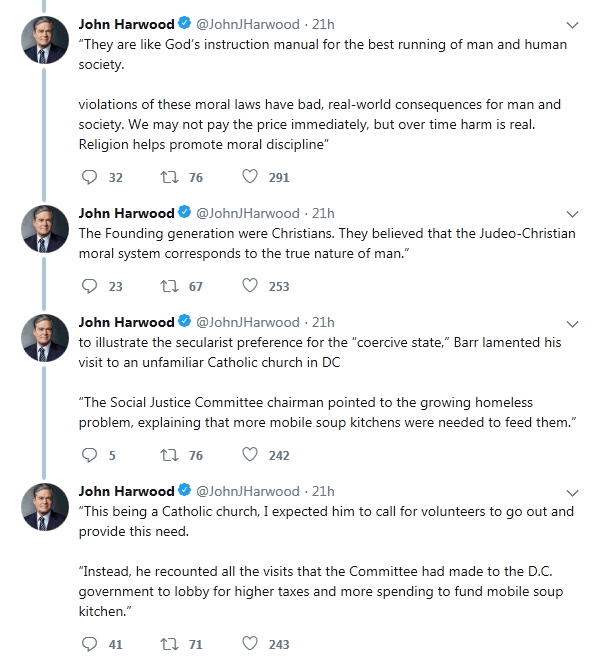
Task: Reply to the tweet with 5 replies
Action: pyautogui.click(x=89, y=455)
